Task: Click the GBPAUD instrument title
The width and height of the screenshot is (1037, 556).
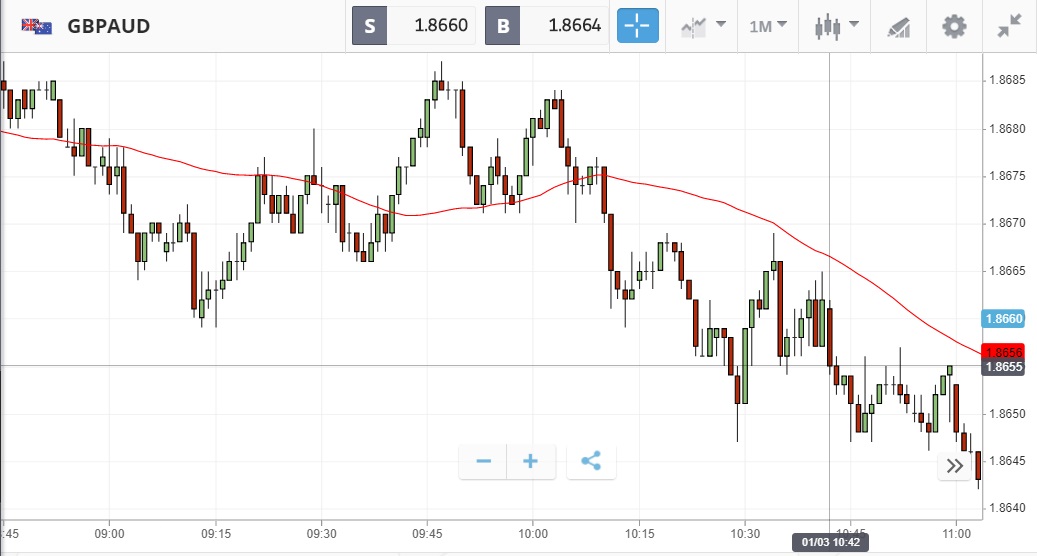Action: 109,26
